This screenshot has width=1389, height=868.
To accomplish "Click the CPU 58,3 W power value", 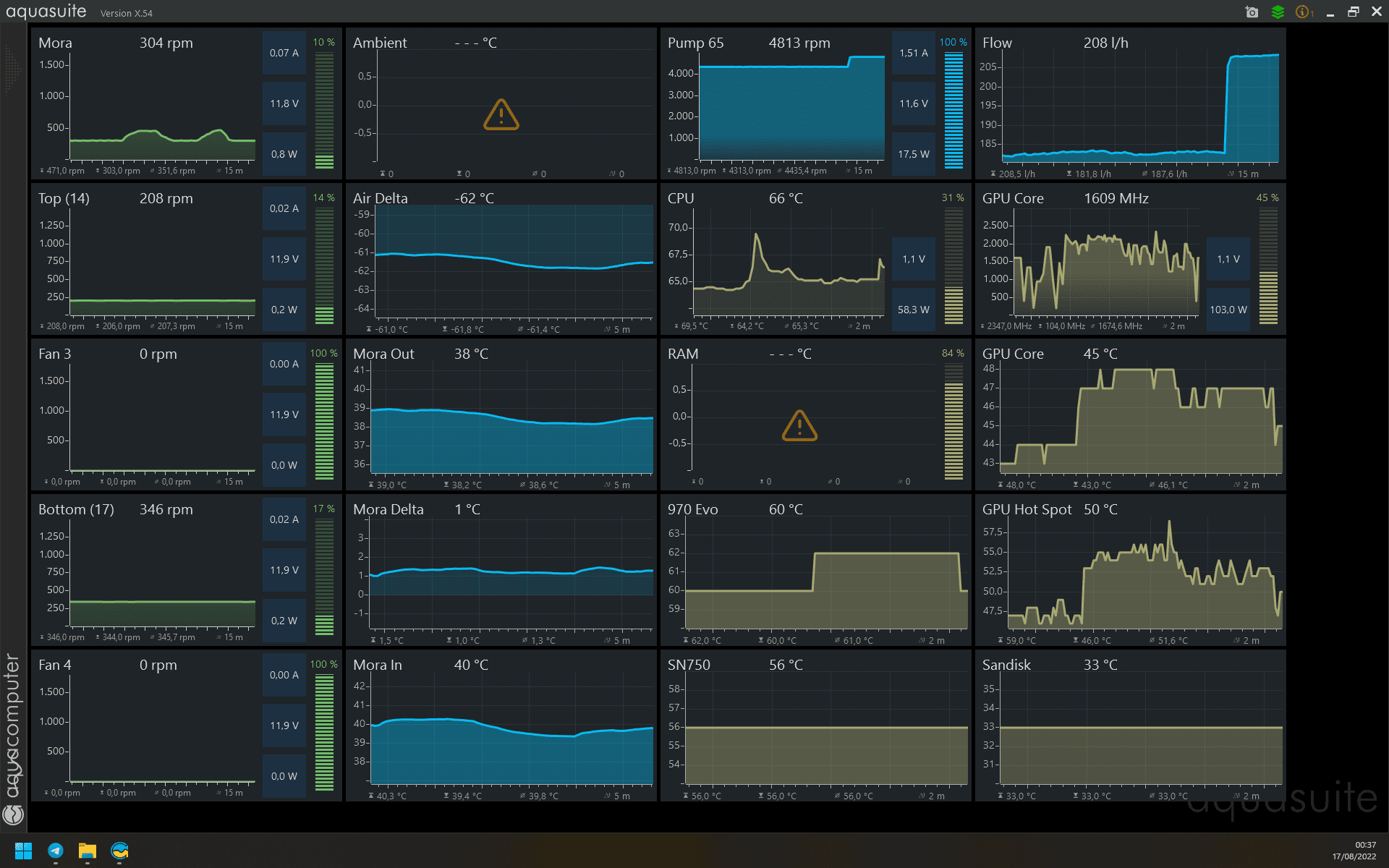I will [x=913, y=310].
